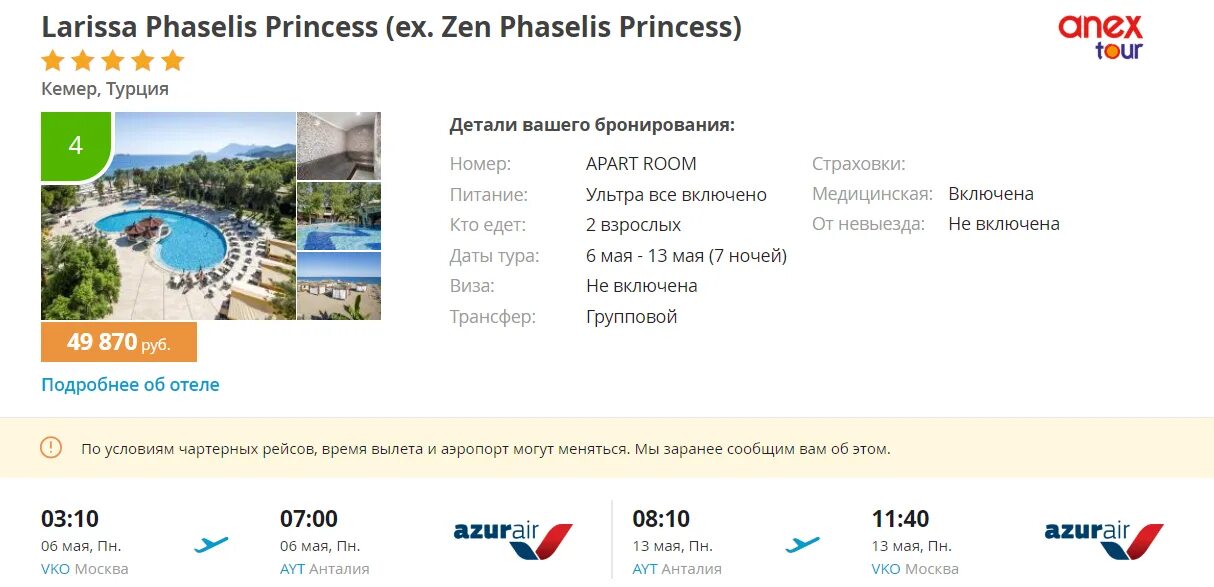The width and height of the screenshot is (1214, 587).
Task: Open the main hotel pool photo
Action: pyautogui.click(x=168, y=216)
